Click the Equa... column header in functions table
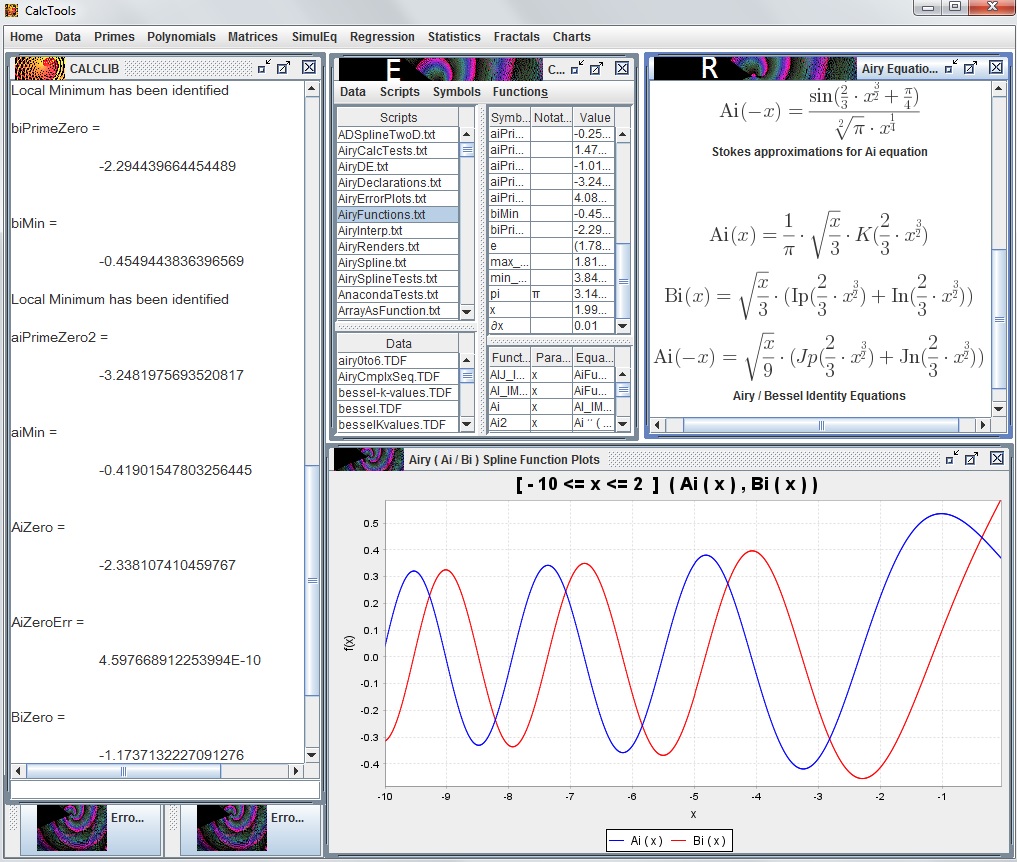This screenshot has height=862, width=1017. 592,358
